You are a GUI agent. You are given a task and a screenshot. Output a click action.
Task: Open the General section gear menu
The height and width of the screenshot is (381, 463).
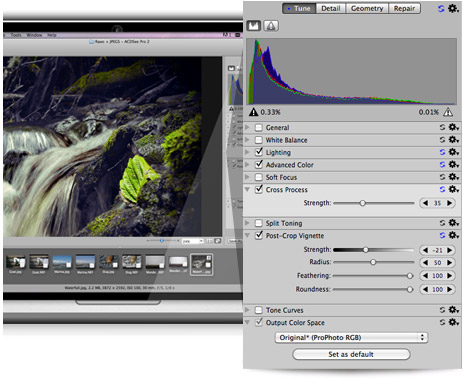[454, 127]
